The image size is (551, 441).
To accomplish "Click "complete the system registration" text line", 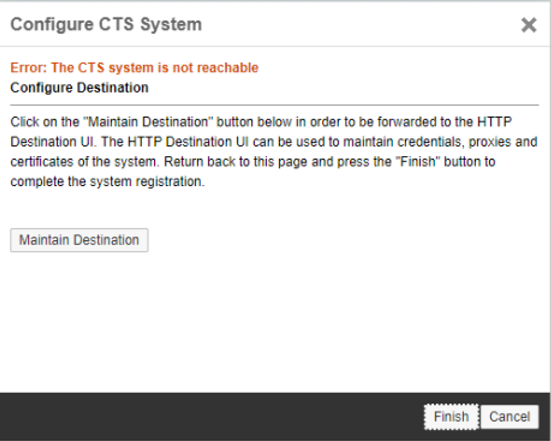I will click(x=107, y=182).
